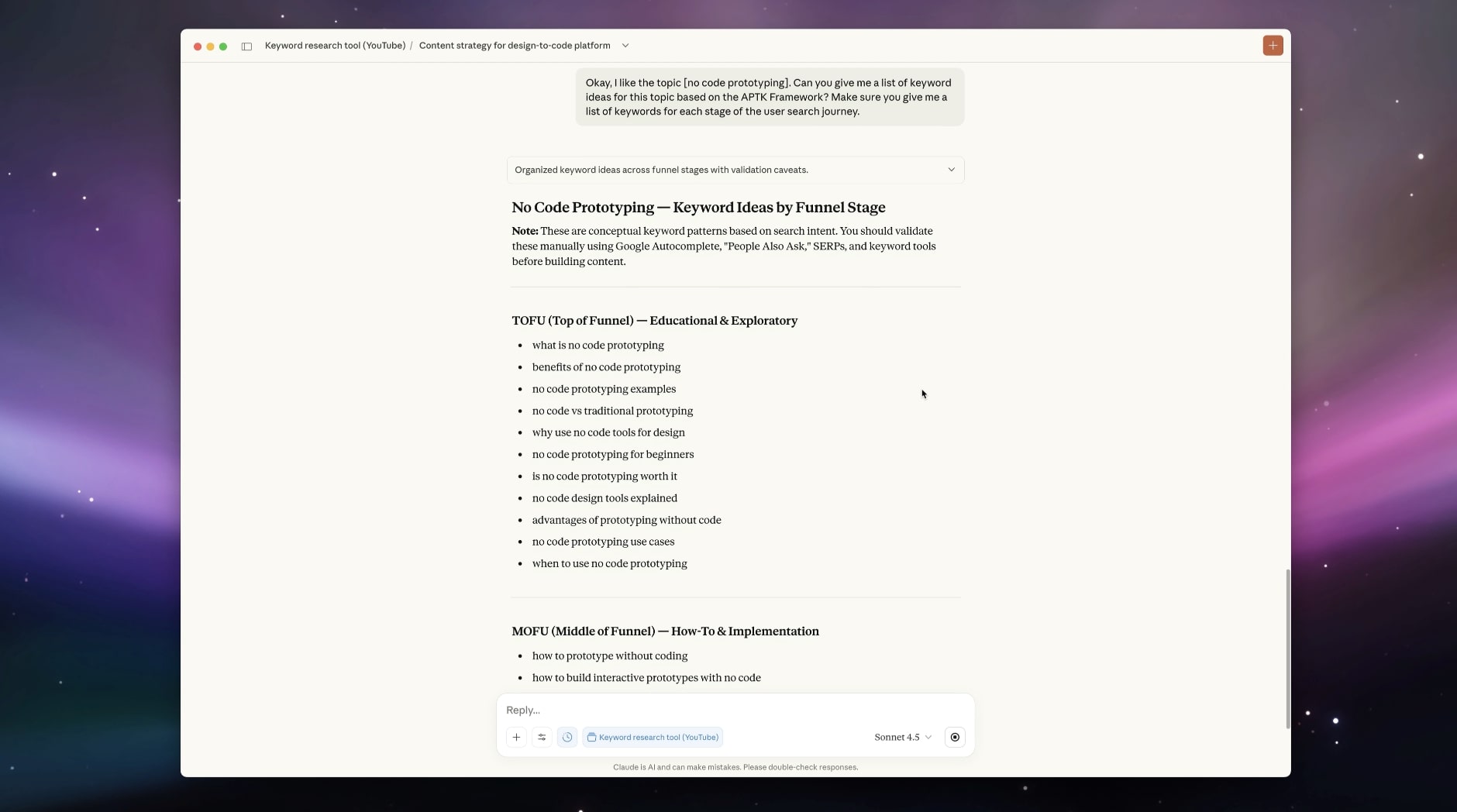Click the folder icon inside the project chip
The image size is (1457, 812).
tap(591, 737)
